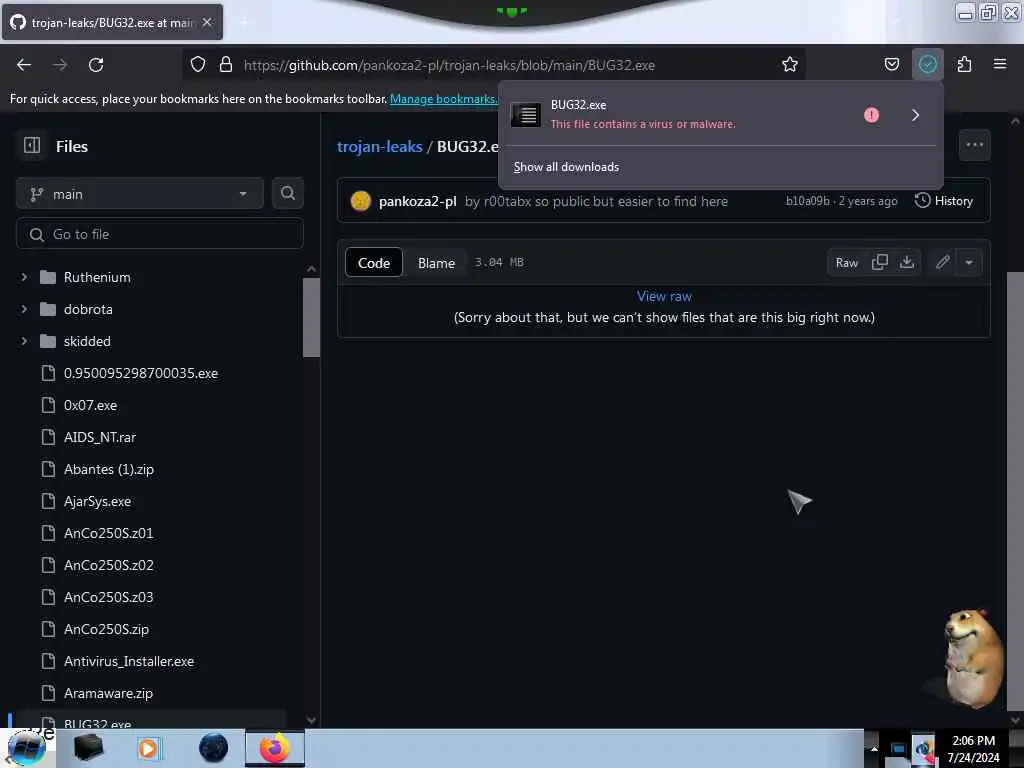Click the padlock site security icon
The image size is (1024, 768).
(x=226, y=64)
